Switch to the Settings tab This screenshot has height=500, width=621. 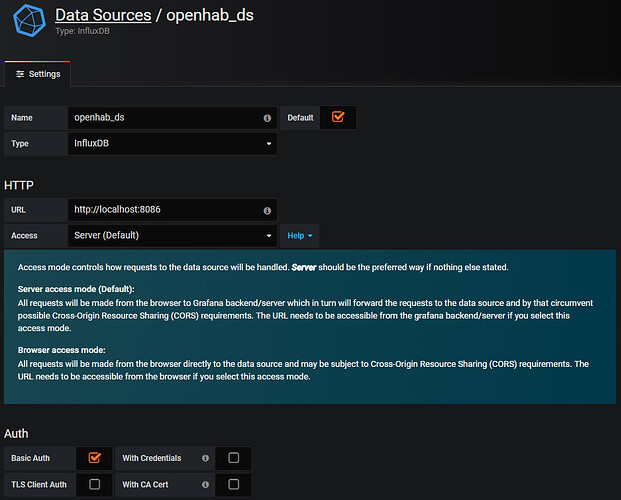point(38,74)
